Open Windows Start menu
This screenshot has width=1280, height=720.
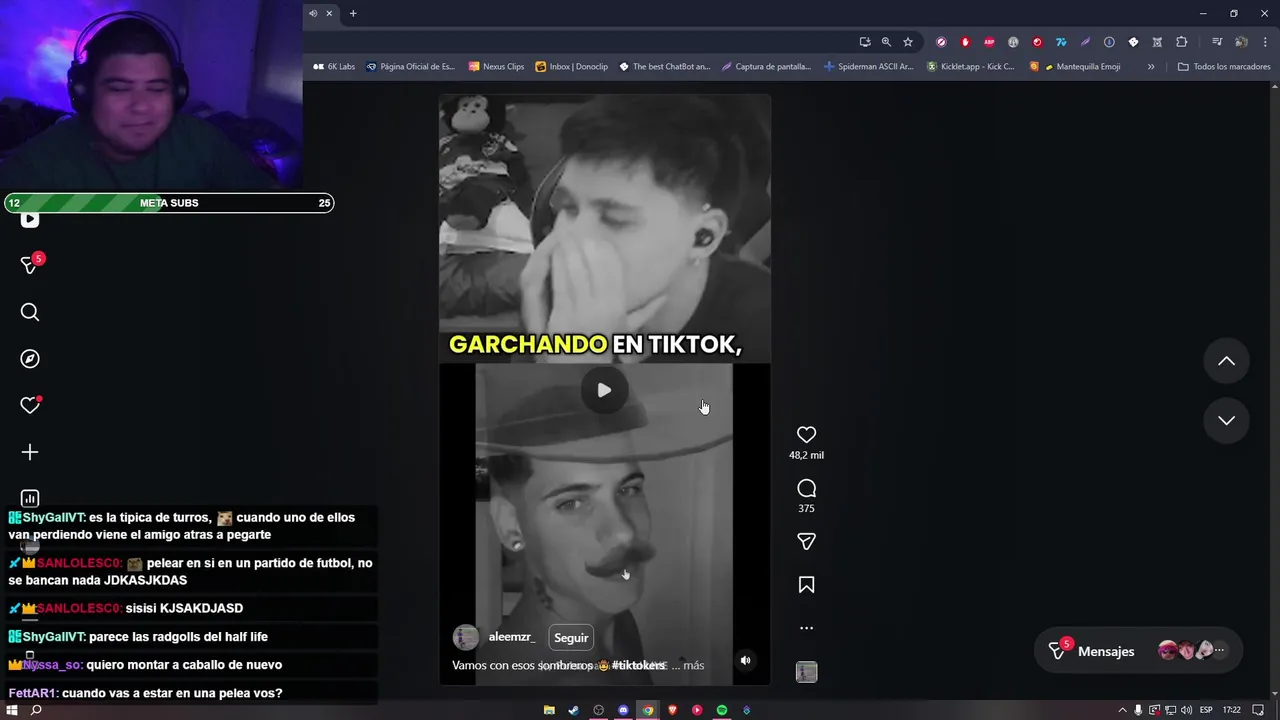[x=12, y=710]
